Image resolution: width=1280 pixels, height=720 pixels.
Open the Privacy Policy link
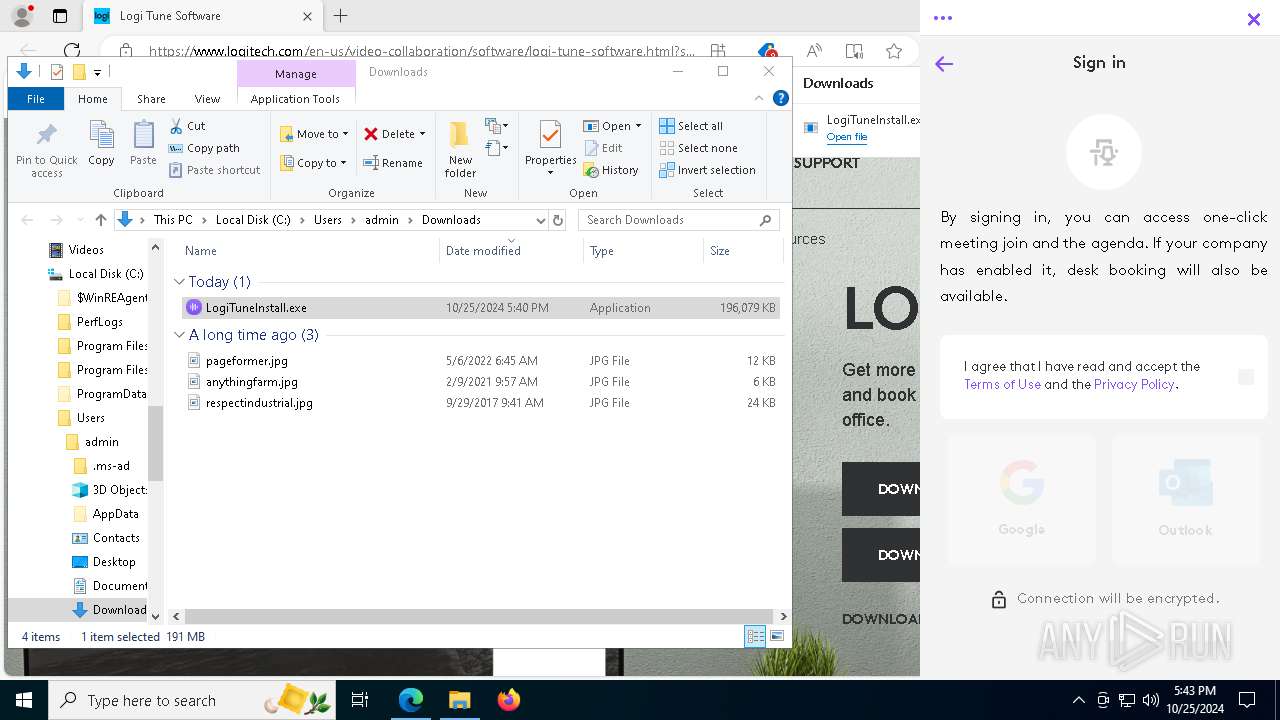coord(1134,384)
